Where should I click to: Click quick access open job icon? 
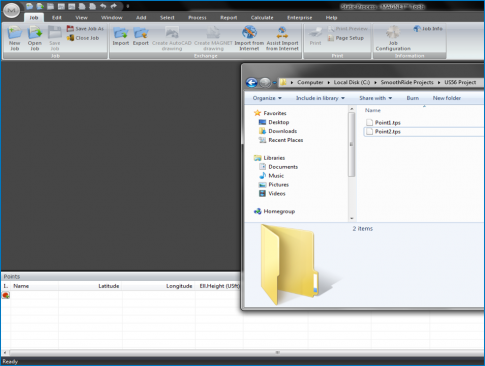(40, 6)
